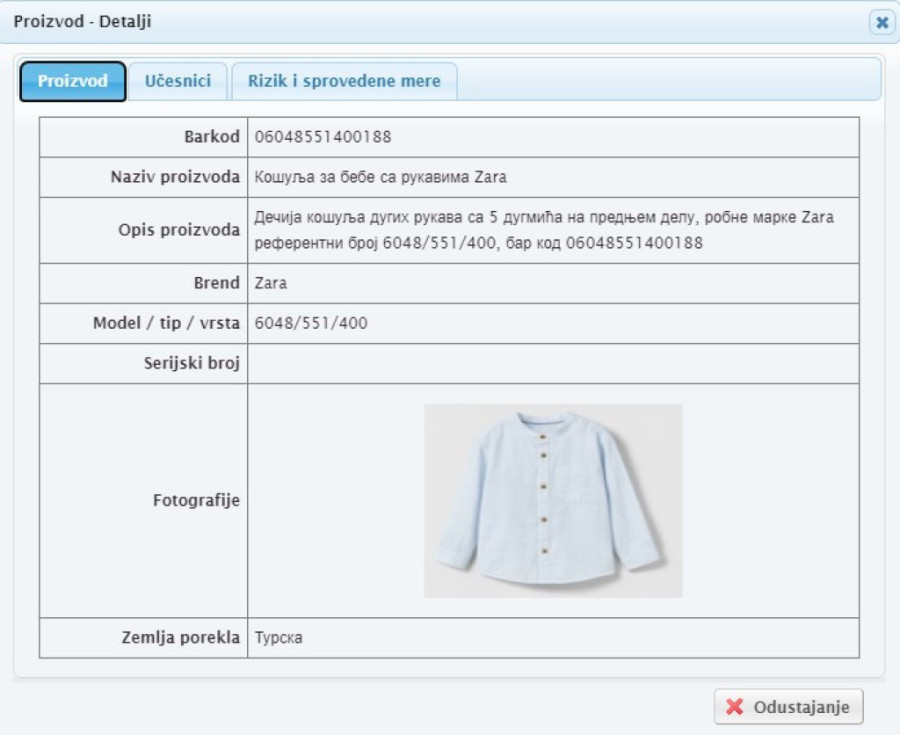Select the Rizik i sprovedene mere tab
Image resolution: width=900 pixels, height=735 pixels.
[344, 81]
